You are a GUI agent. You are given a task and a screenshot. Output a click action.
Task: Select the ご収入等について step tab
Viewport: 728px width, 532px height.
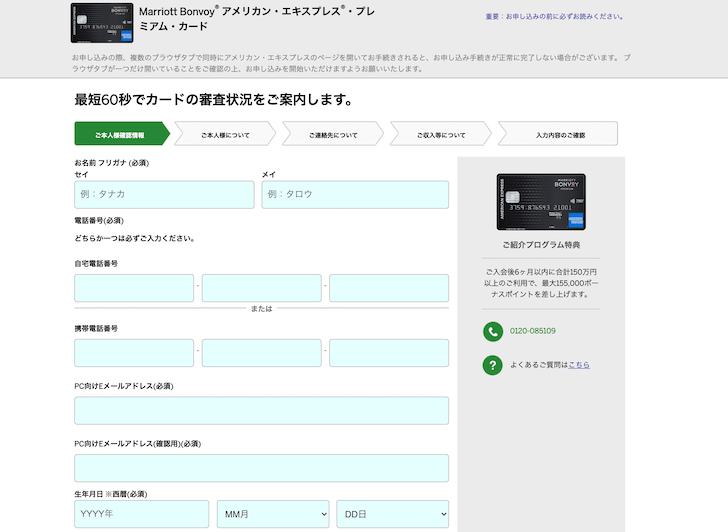(441, 134)
